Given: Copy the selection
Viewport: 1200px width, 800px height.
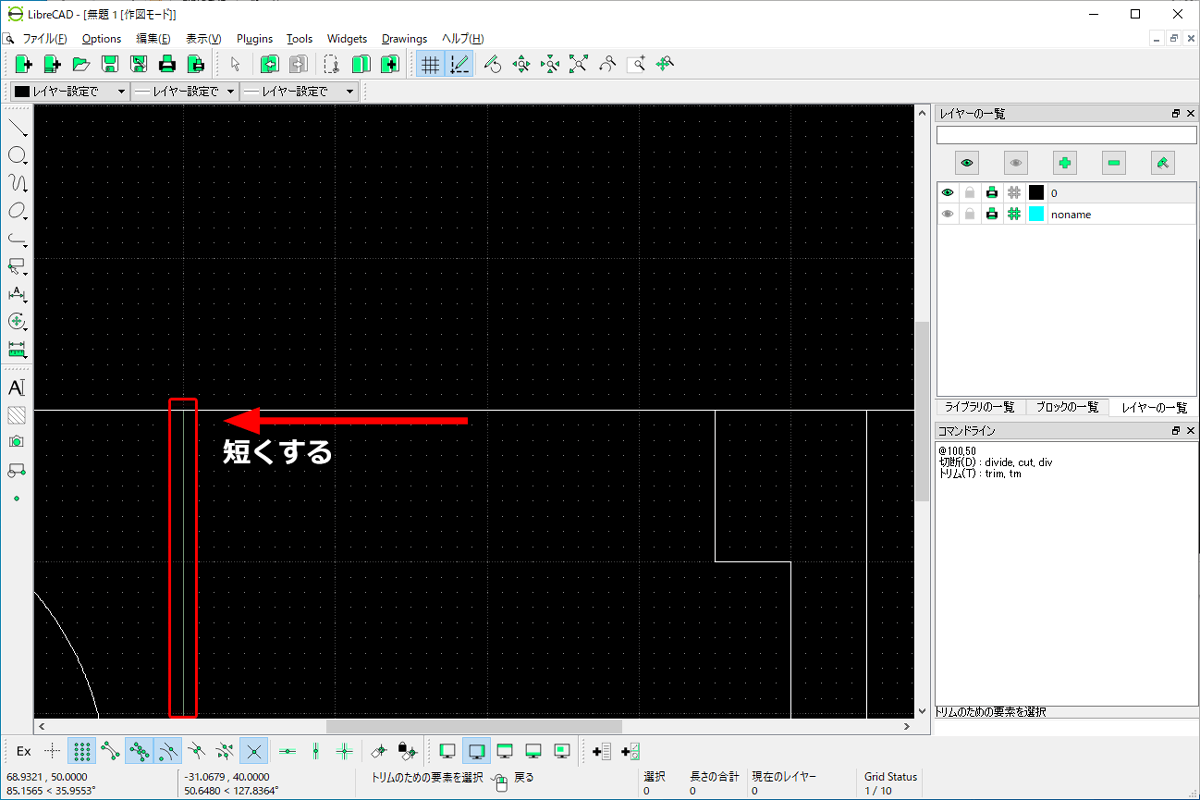Looking at the screenshot, I should [x=360, y=64].
